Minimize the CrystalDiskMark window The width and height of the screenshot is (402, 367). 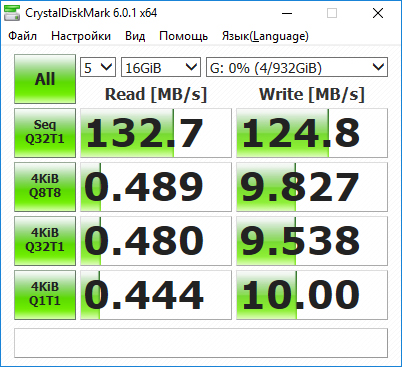coord(287,13)
